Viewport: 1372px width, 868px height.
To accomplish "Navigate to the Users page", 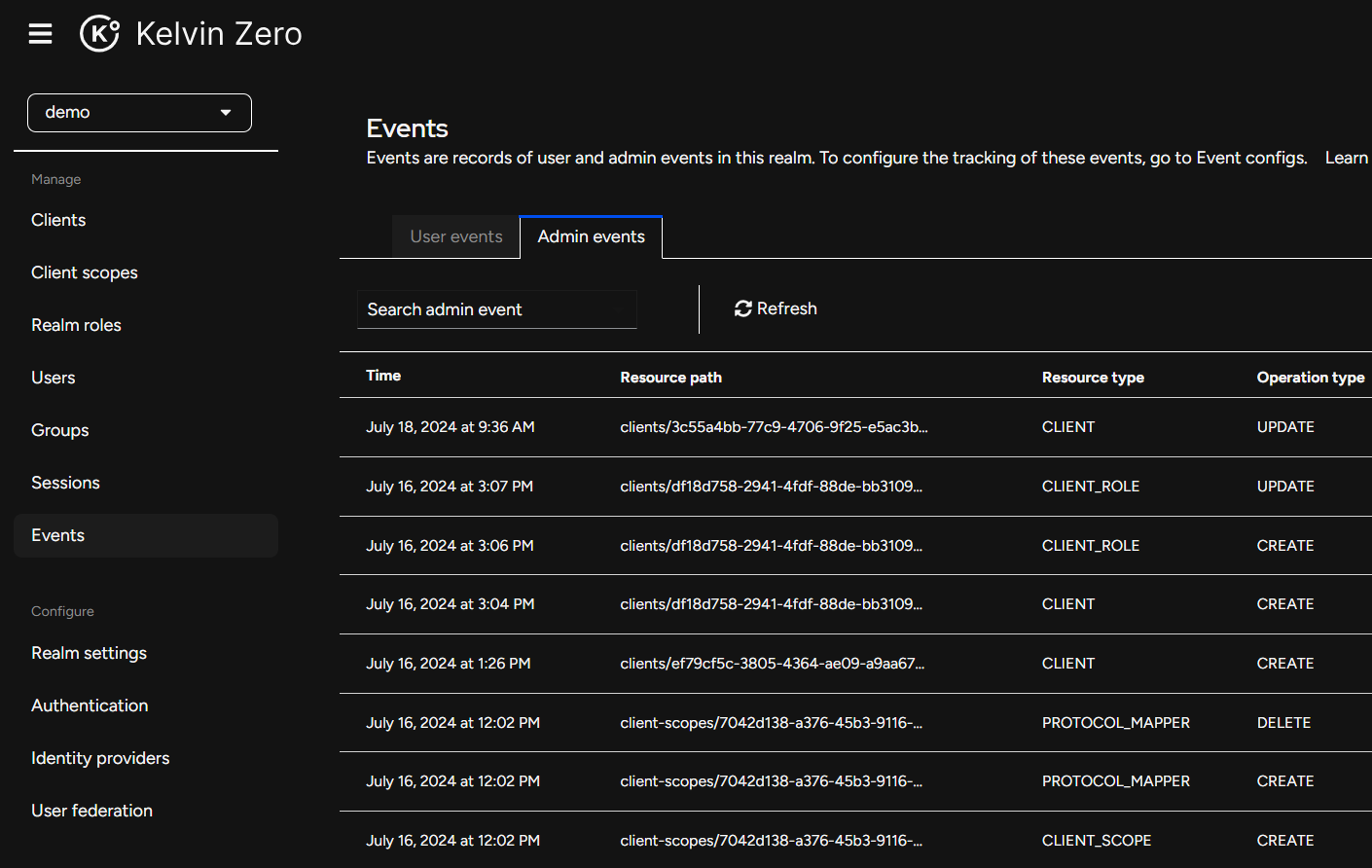I will click(54, 378).
